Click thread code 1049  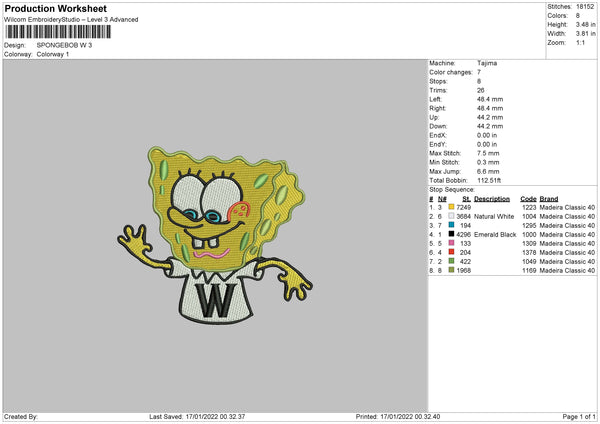[x=529, y=261]
